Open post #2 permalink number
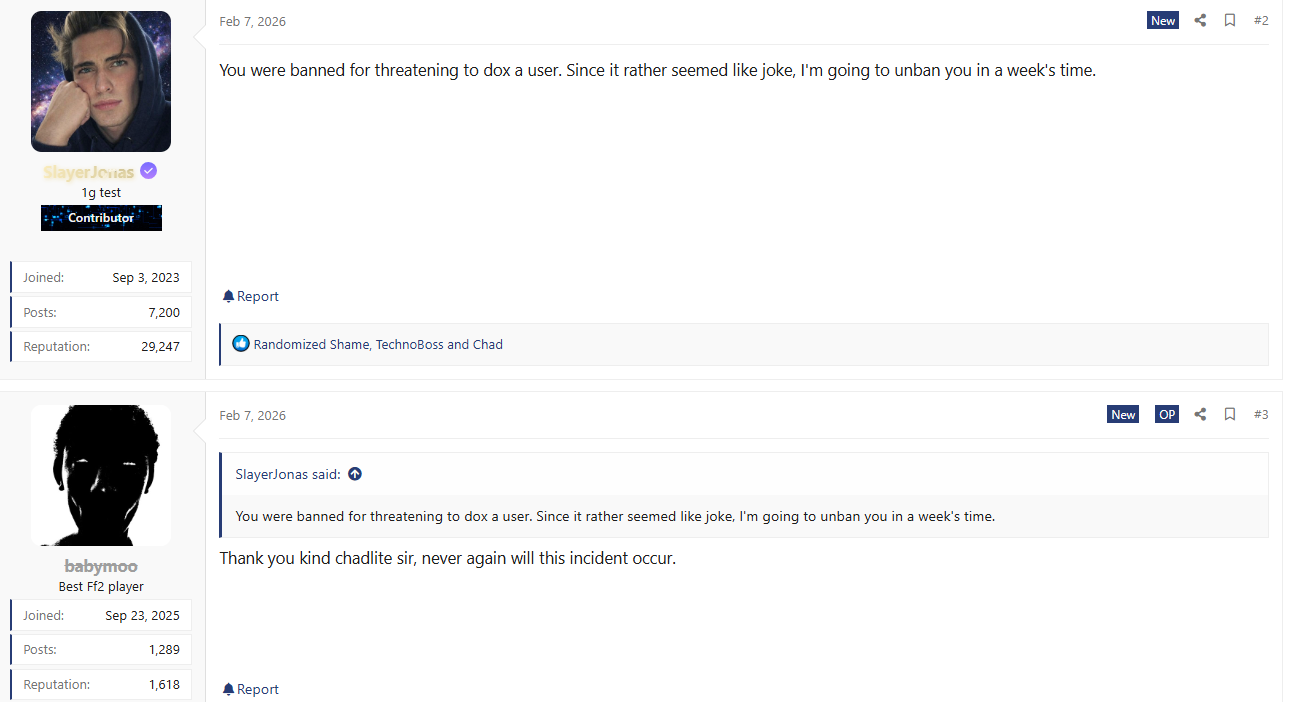 1260,20
